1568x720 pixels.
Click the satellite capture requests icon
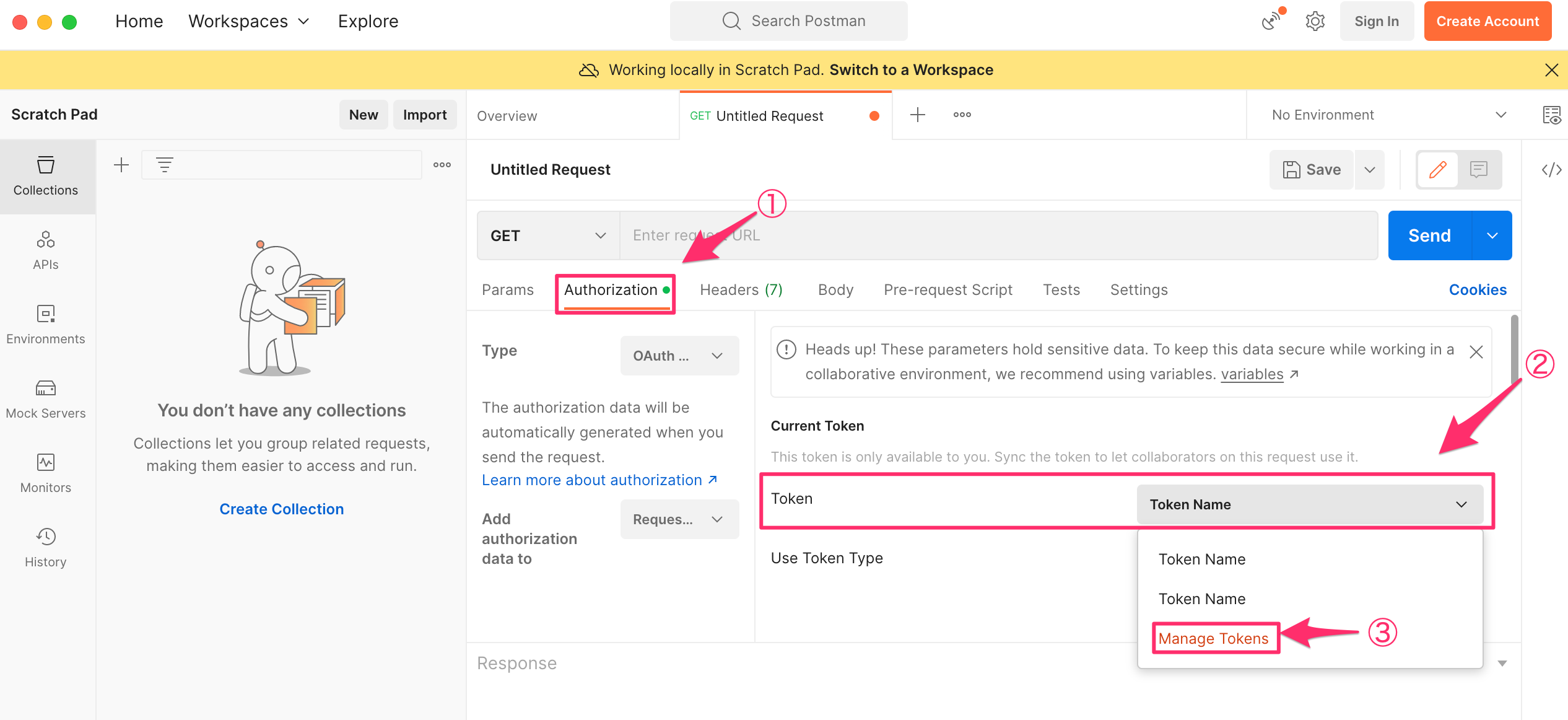(x=1271, y=20)
